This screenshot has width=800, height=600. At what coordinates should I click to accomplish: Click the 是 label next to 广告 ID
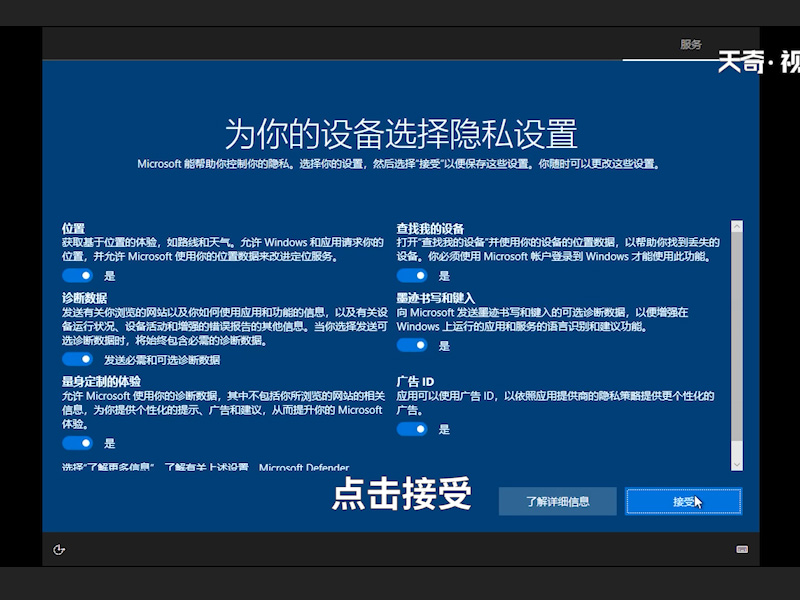tap(442, 429)
